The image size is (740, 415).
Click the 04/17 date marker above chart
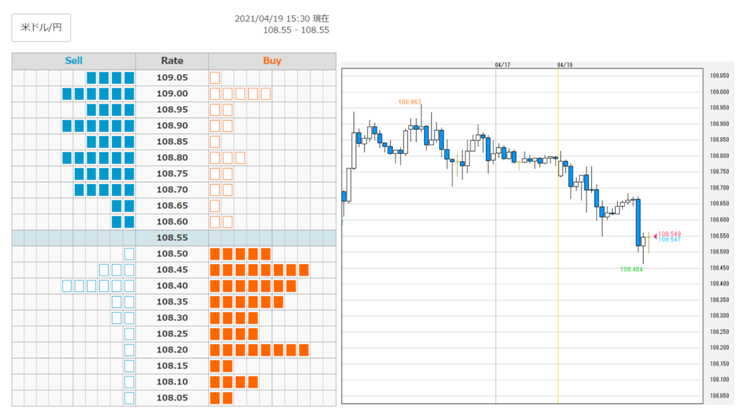click(502, 65)
